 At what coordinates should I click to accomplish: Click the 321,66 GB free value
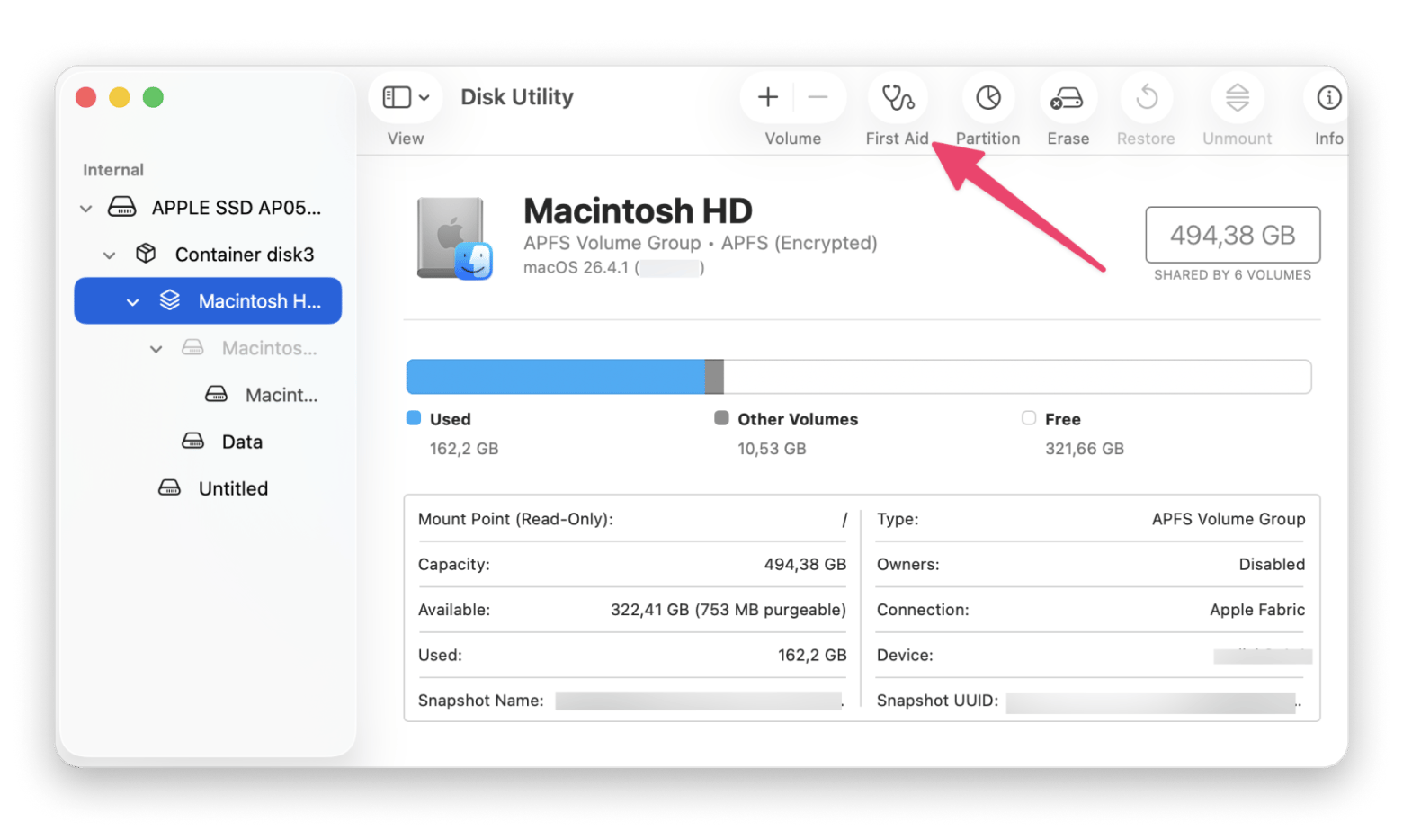(x=1085, y=449)
